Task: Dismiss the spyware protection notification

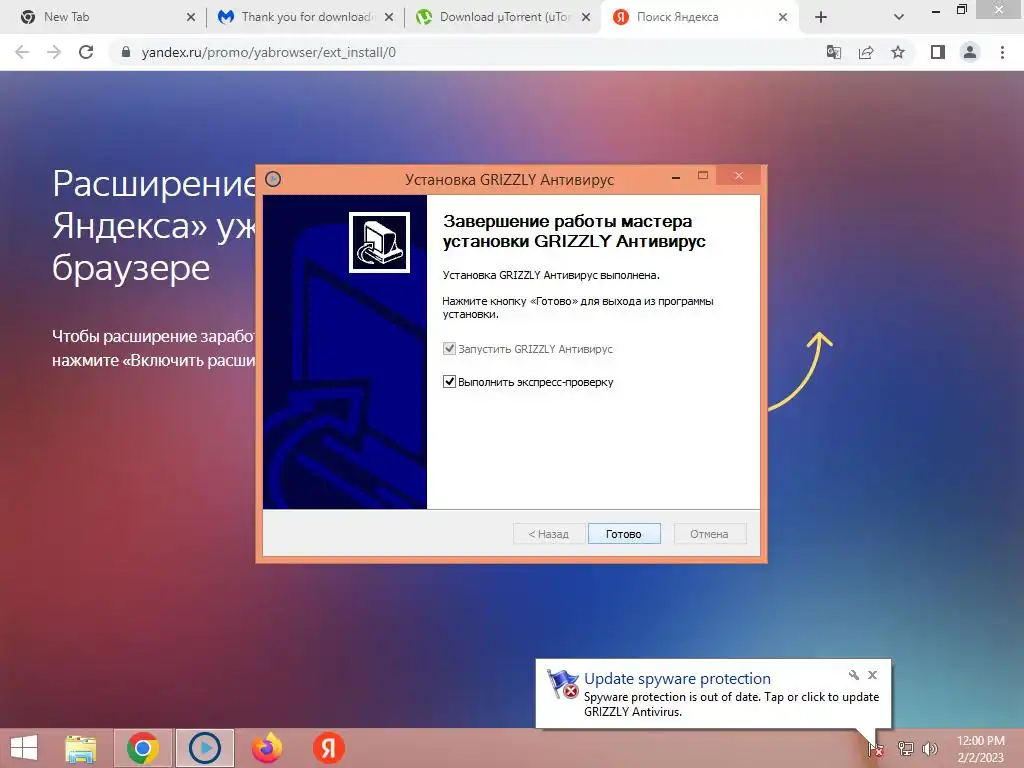Action: [872, 675]
